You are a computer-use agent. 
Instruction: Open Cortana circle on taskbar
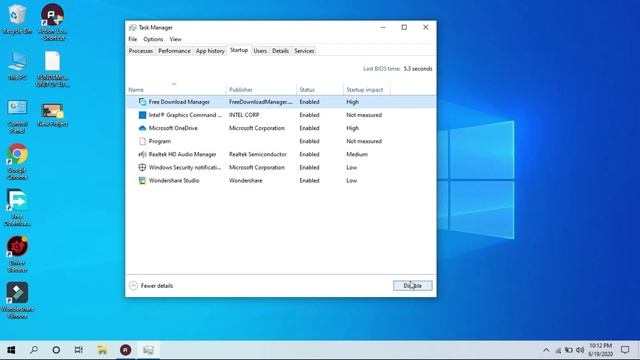click(56, 350)
